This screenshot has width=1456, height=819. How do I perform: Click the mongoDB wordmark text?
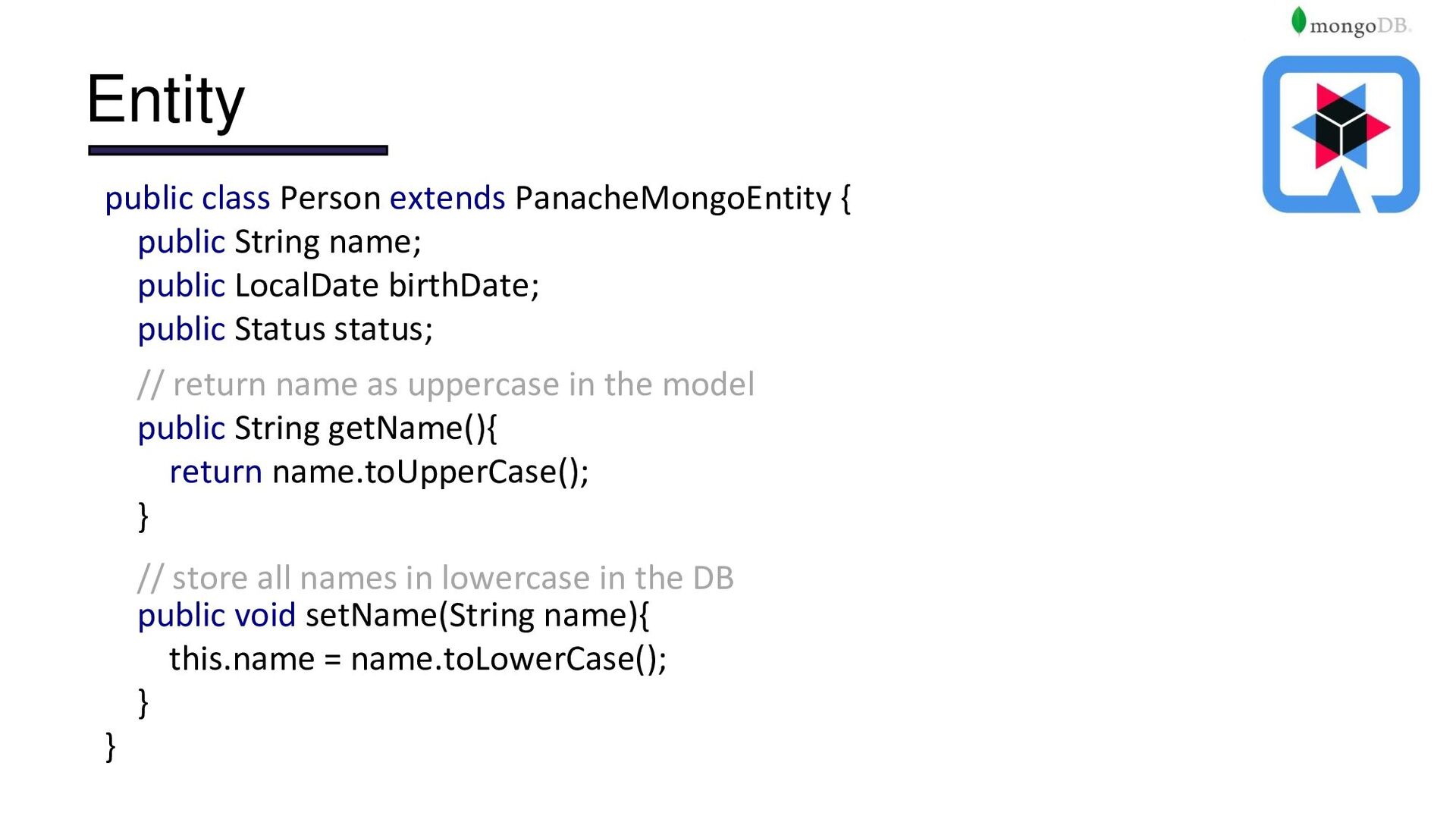[x=1360, y=27]
